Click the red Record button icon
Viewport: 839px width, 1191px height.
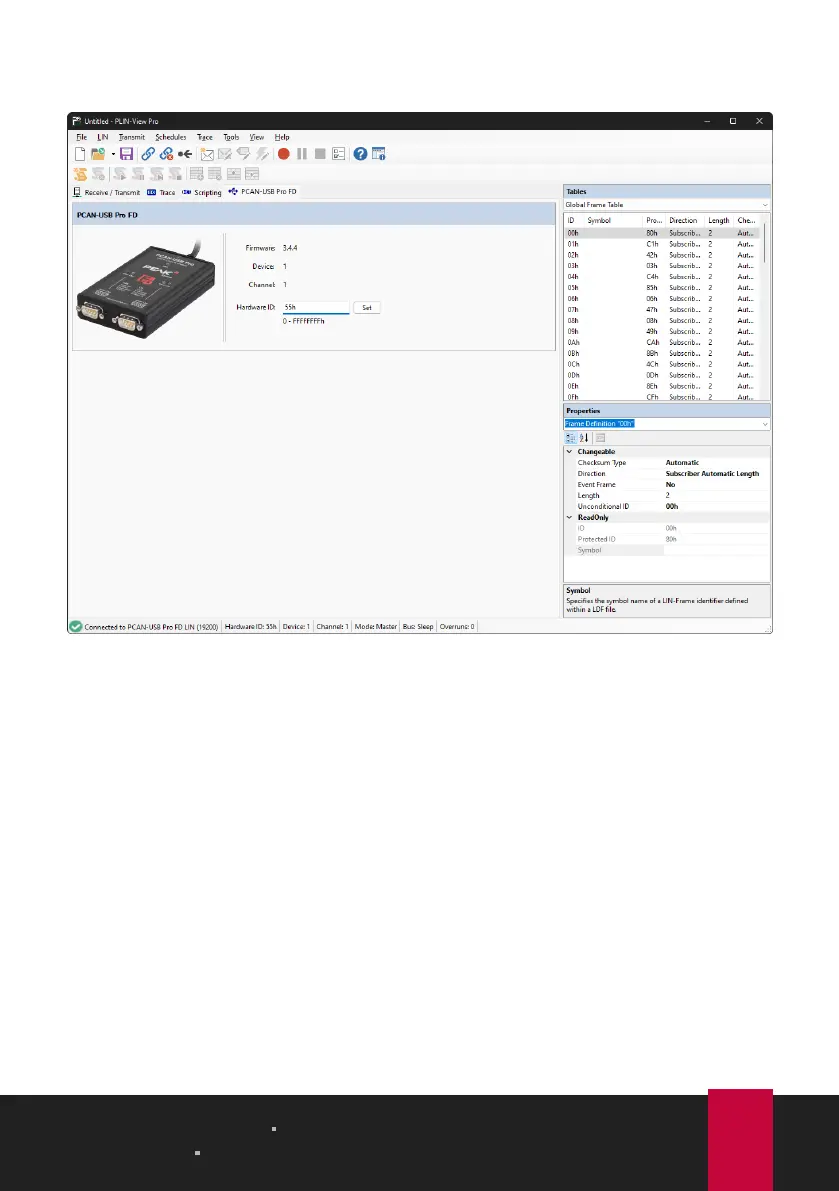[284, 154]
